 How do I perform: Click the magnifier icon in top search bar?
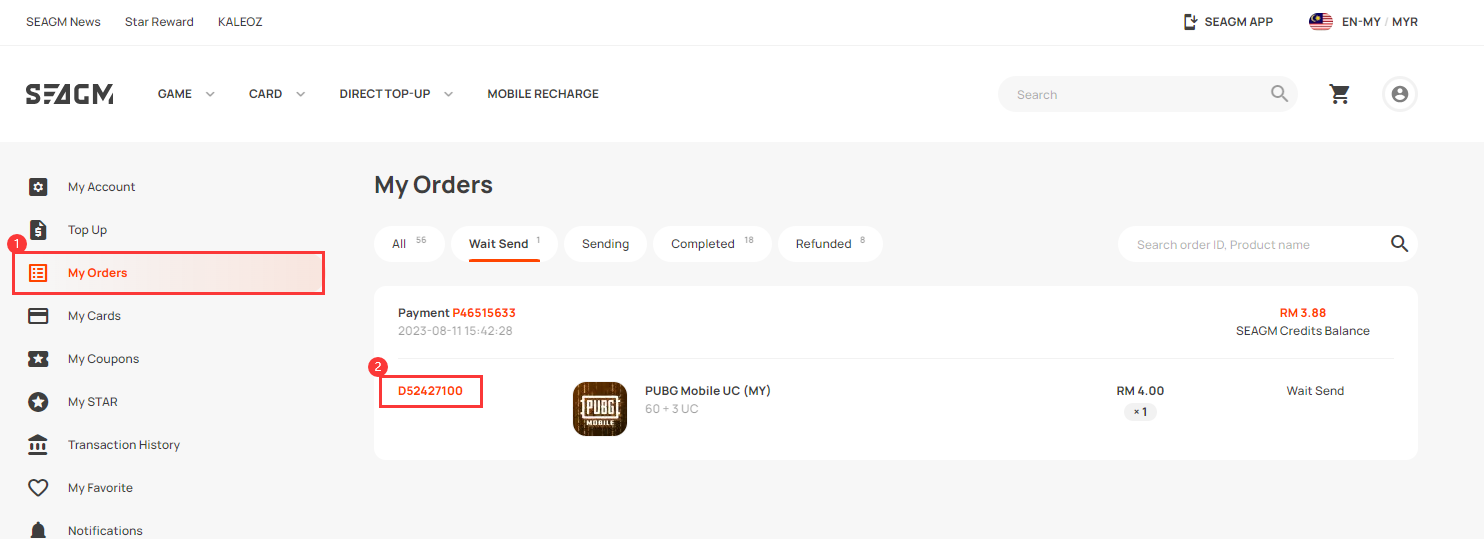[1279, 94]
